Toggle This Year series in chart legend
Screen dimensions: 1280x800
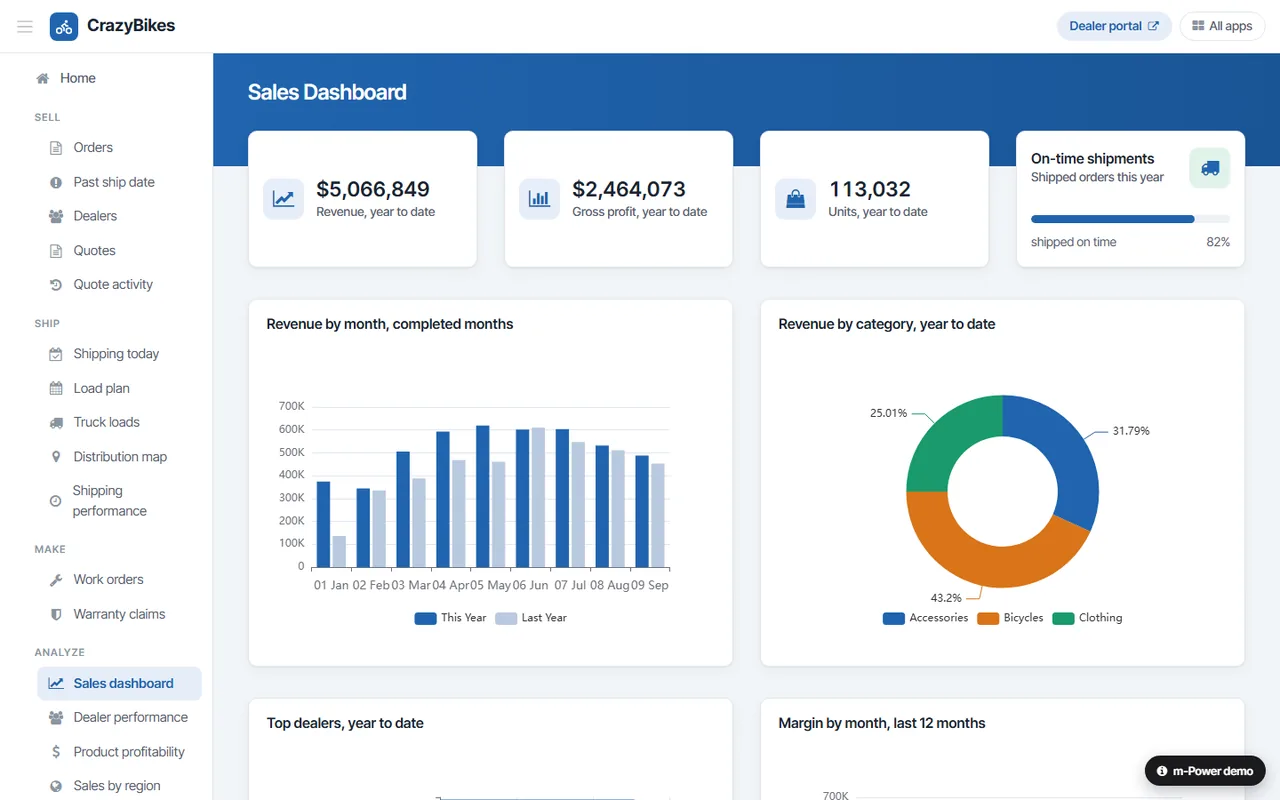pyautogui.click(x=450, y=618)
